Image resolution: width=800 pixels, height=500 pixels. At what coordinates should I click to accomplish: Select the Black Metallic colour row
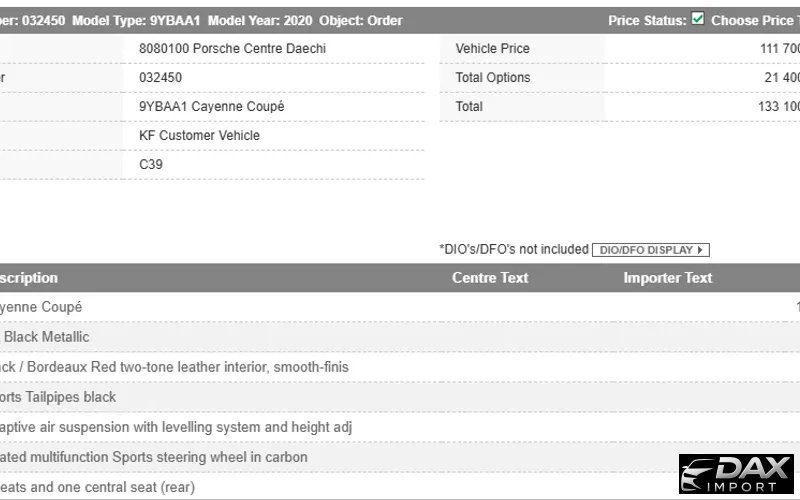51,337
